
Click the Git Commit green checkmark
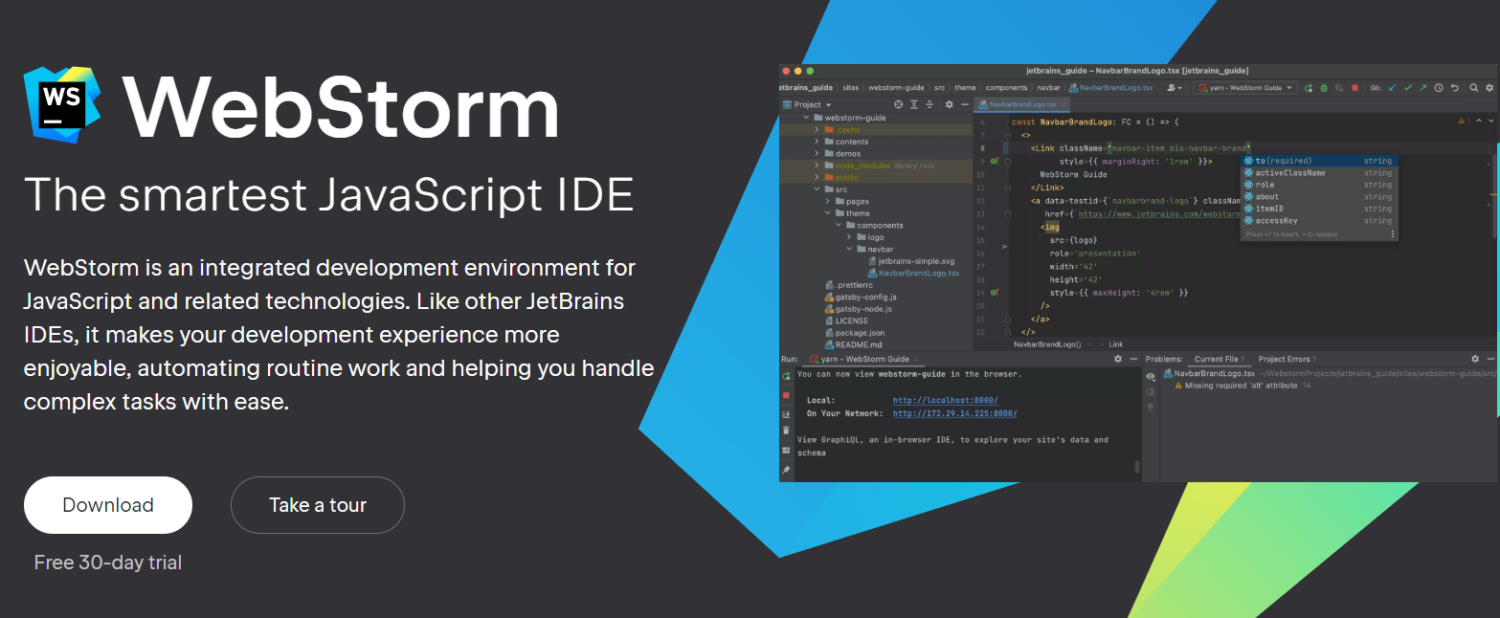click(1407, 88)
